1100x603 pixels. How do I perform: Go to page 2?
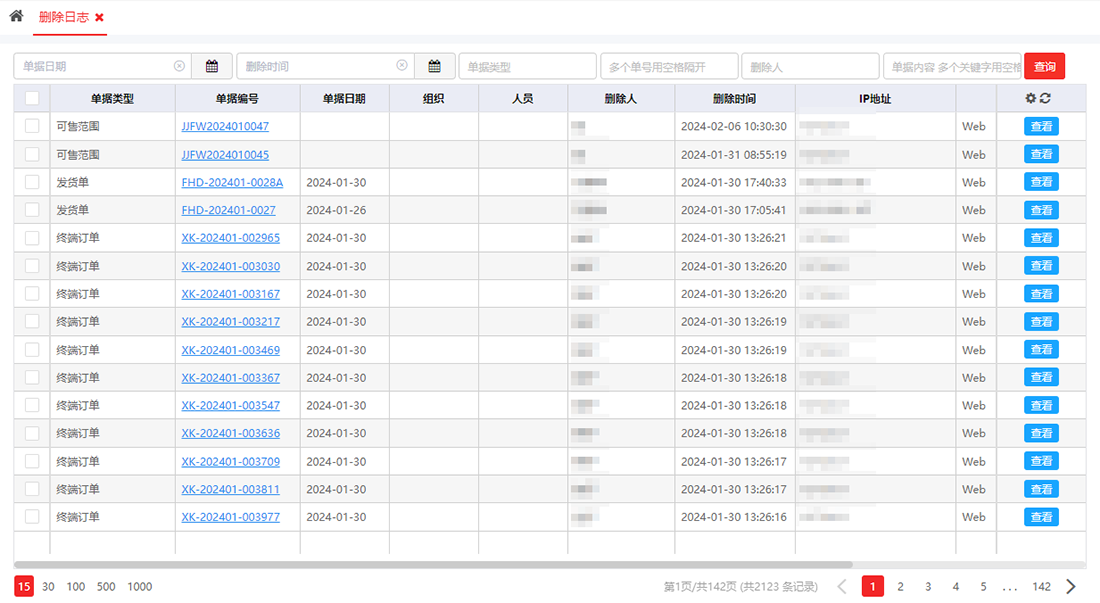pyautogui.click(x=900, y=586)
